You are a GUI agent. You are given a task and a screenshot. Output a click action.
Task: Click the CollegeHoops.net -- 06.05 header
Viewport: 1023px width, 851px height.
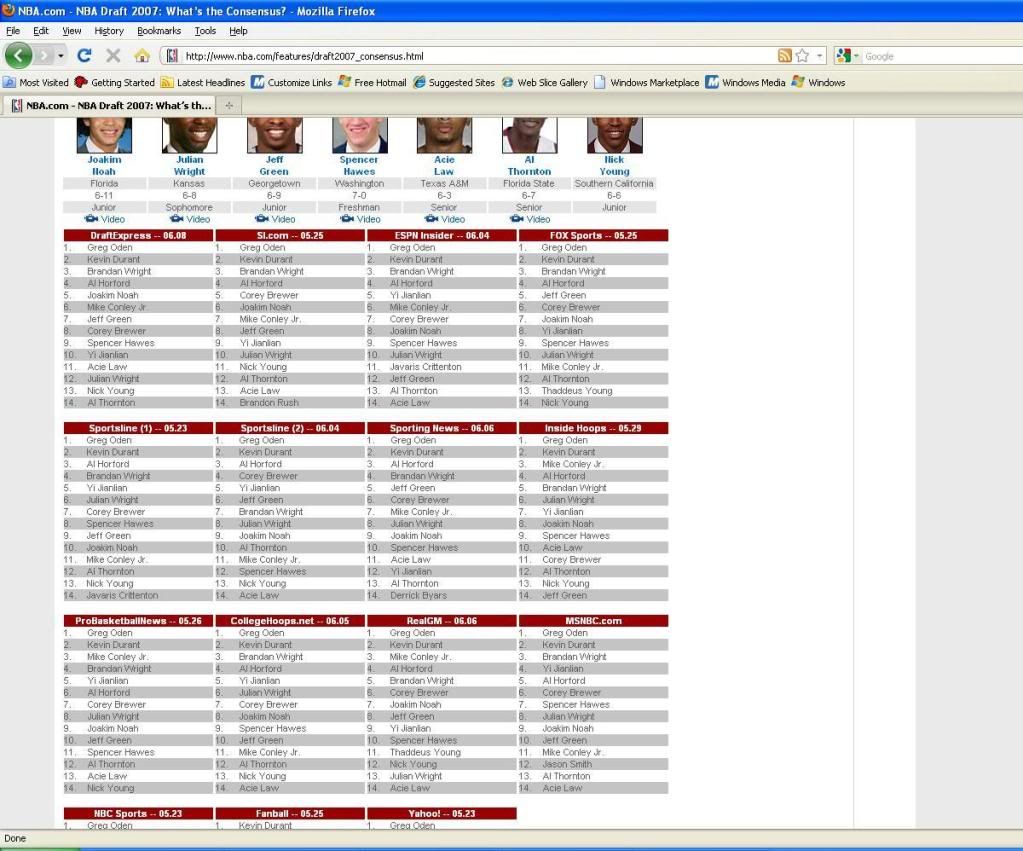click(290, 621)
